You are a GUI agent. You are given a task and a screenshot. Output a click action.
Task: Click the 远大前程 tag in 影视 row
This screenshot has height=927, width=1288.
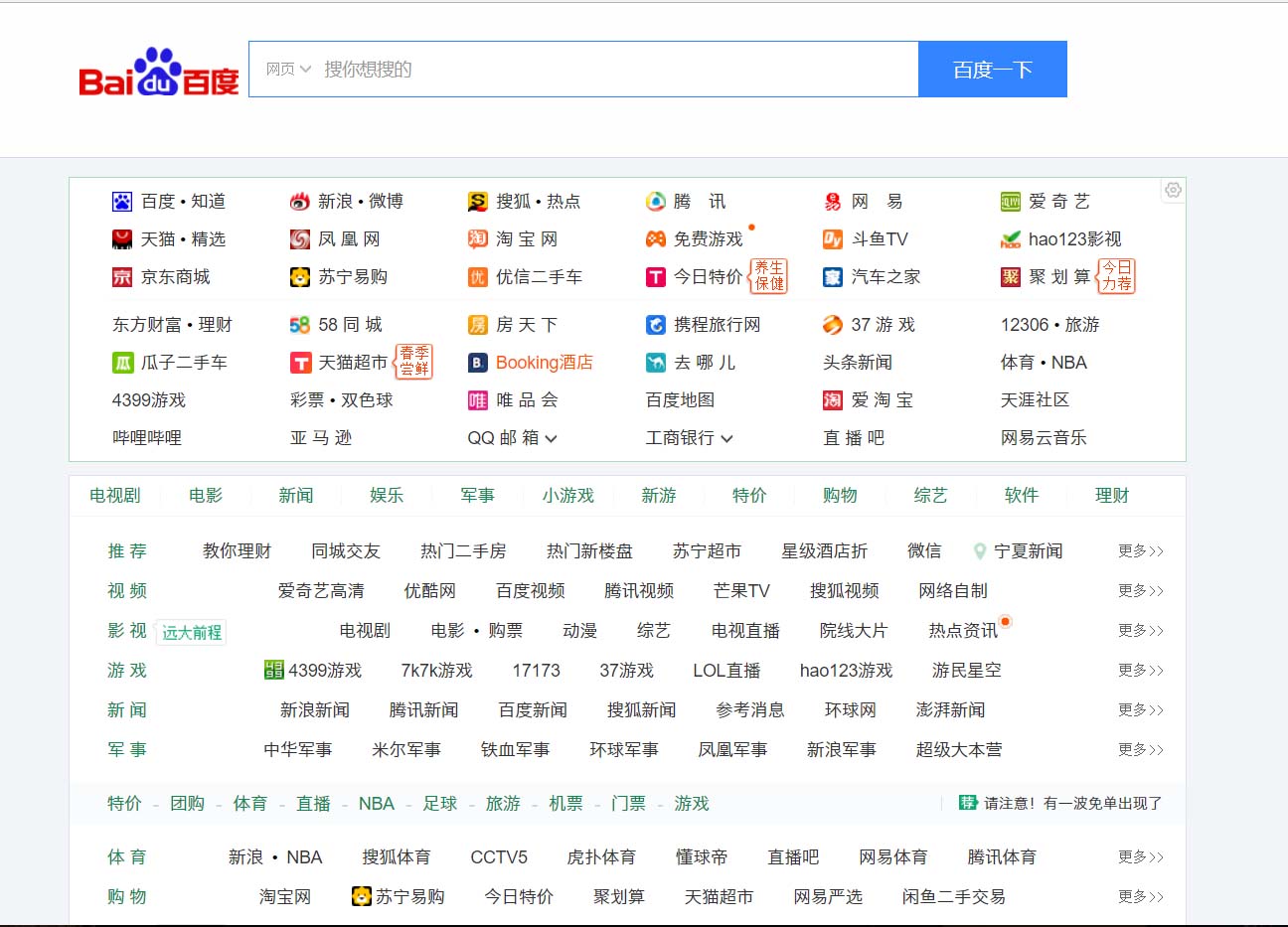click(192, 633)
